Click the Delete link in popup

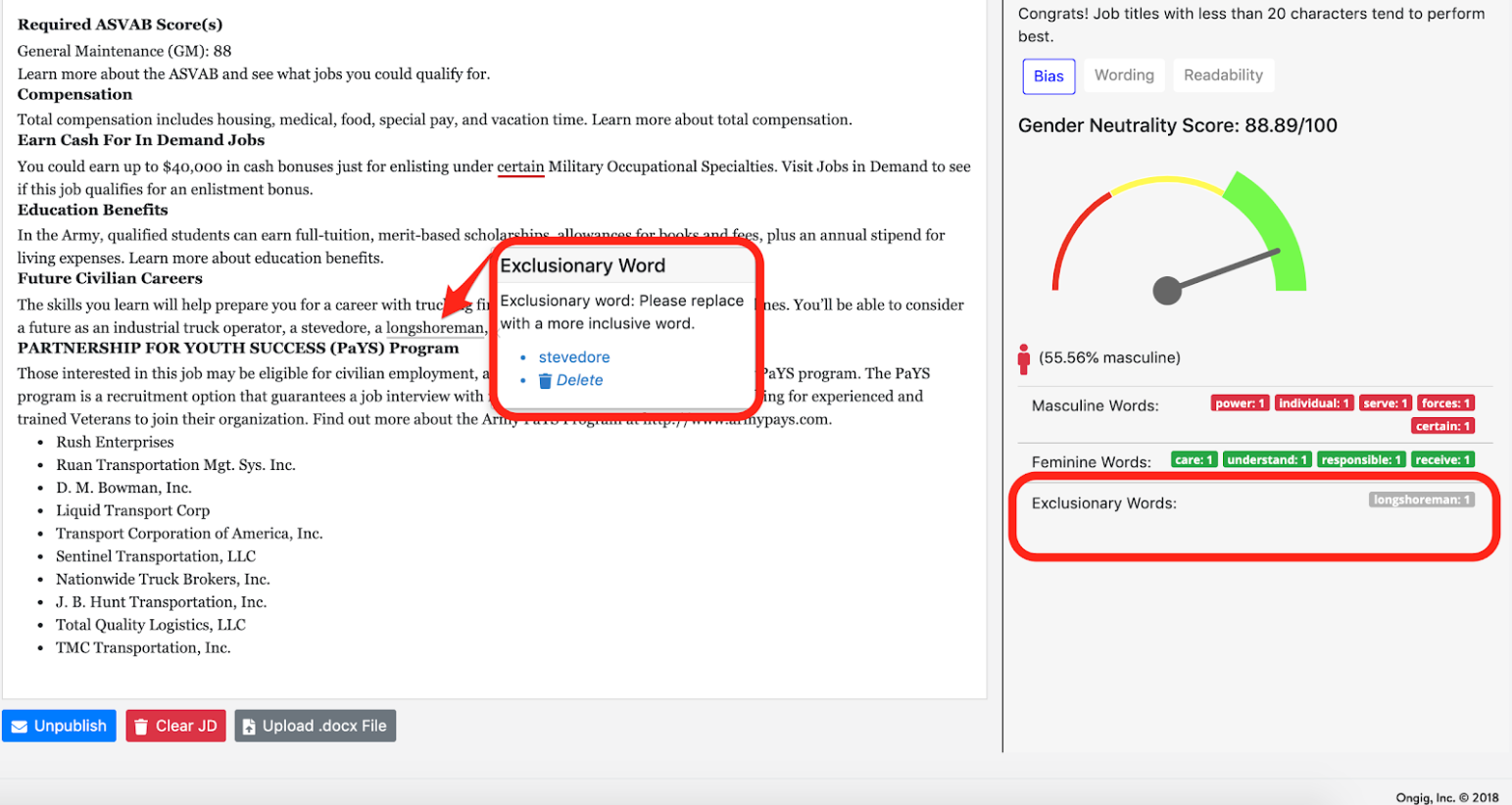579,380
